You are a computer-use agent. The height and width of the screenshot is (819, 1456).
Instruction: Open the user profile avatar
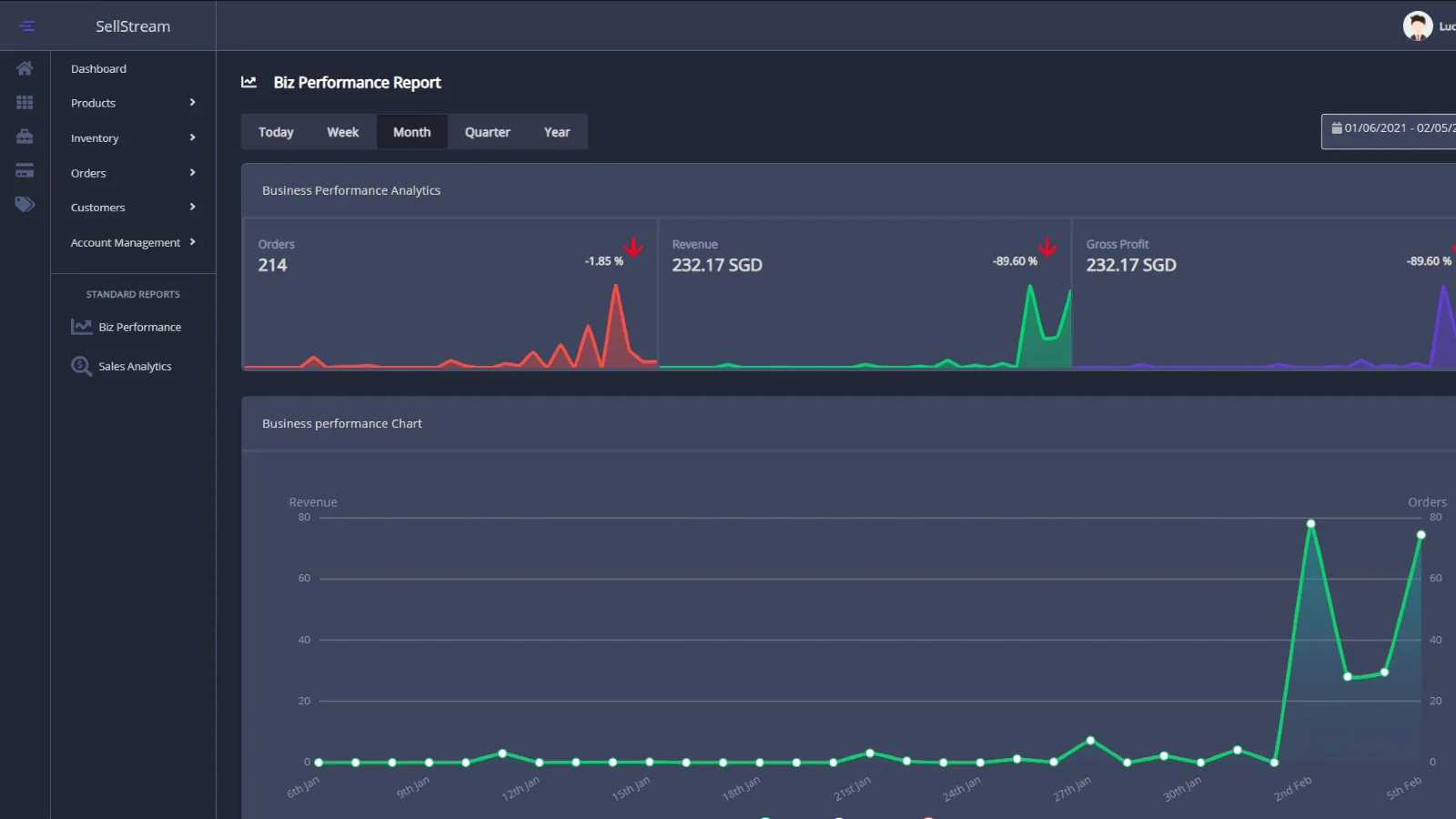(1417, 25)
